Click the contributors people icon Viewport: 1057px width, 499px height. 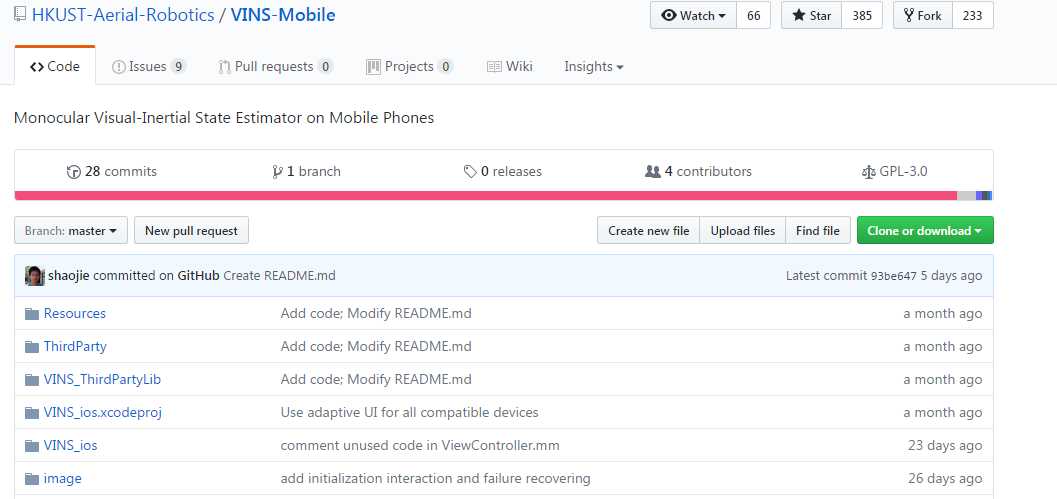(x=653, y=172)
